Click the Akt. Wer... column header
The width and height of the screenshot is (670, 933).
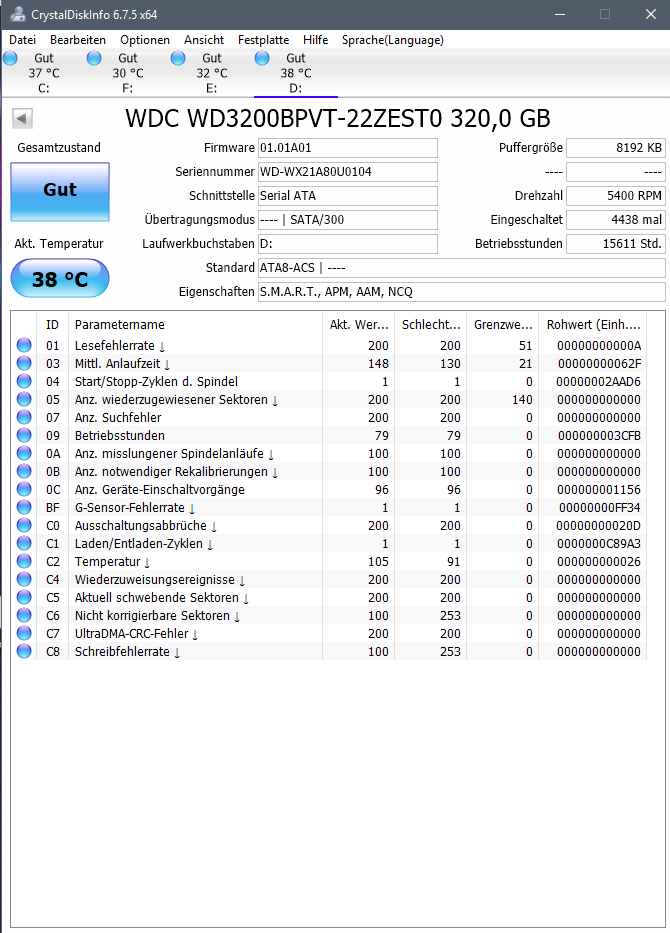(x=358, y=324)
